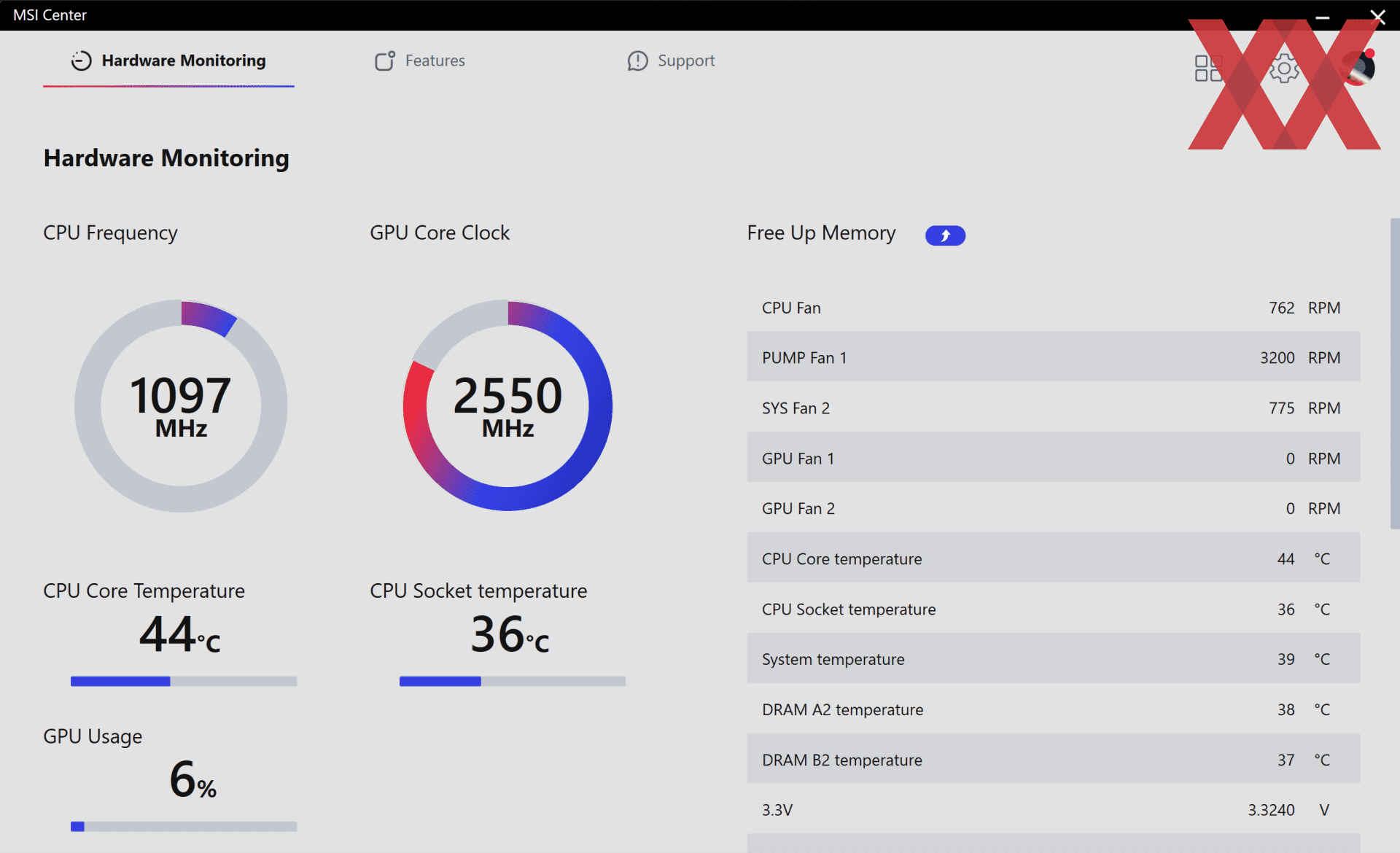Open the Support tab
This screenshot has width=1400, height=853.
click(x=671, y=61)
